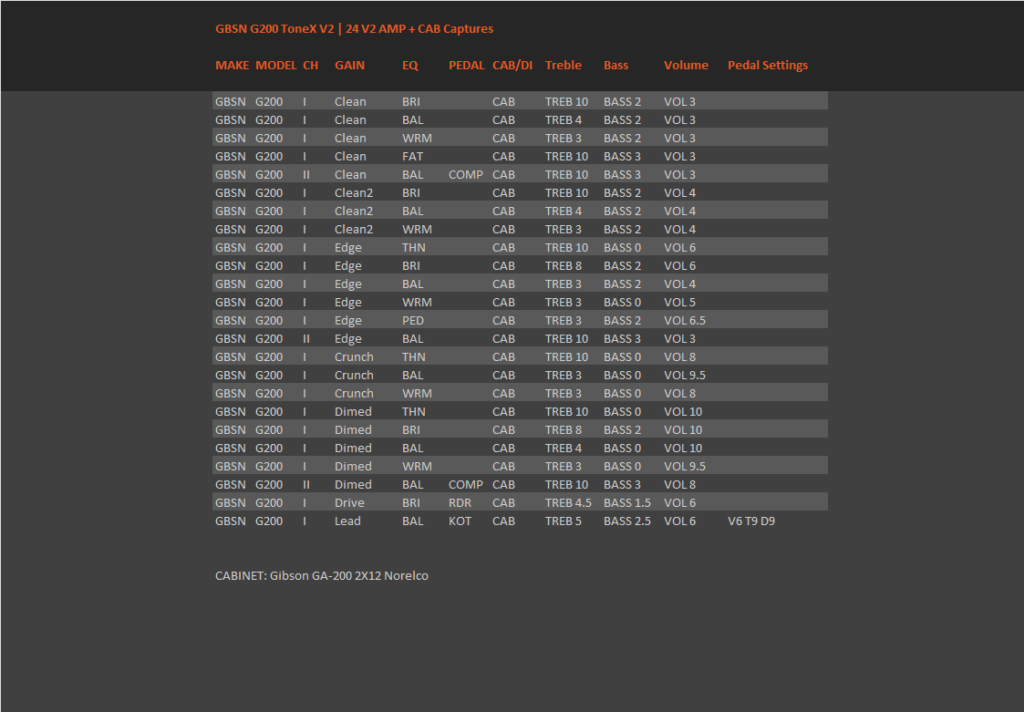This screenshot has height=712, width=1024.
Task: Click the Crunch THN row's EQ cell
Action: pyautogui.click(x=413, y=357)
